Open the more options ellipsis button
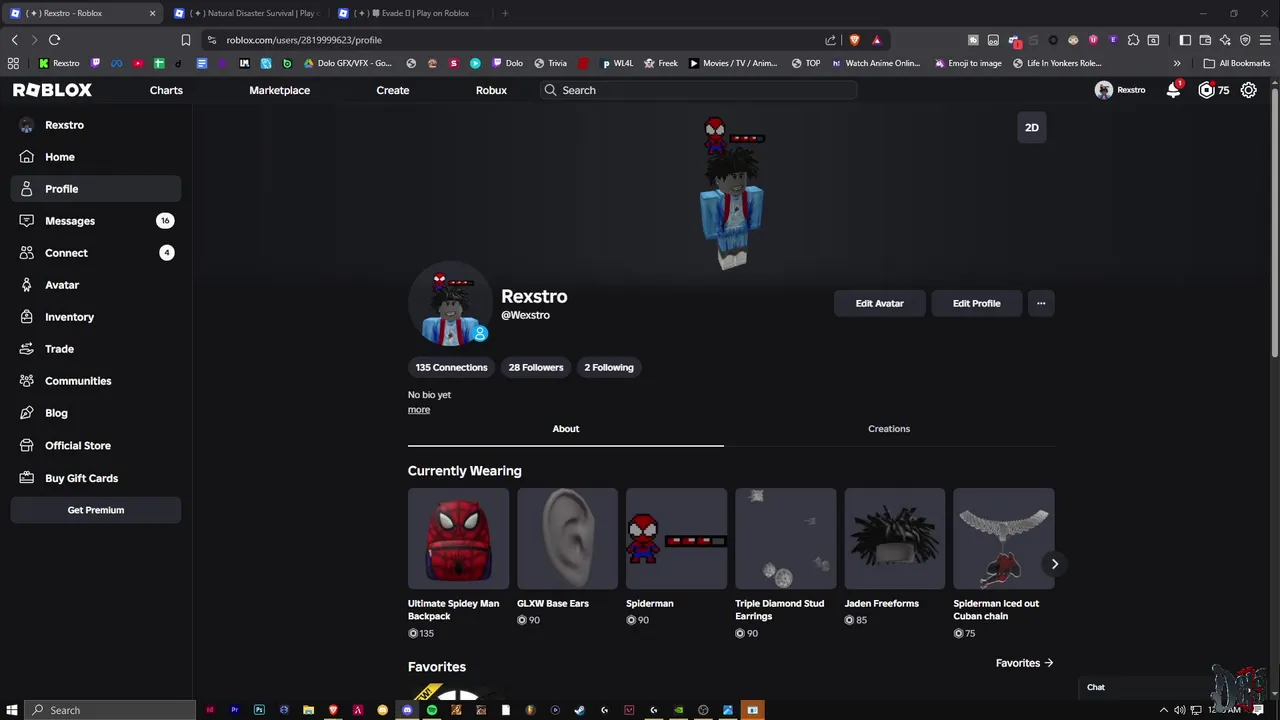This screenshot has width=1280, height=720. (x=1041, y=303)
